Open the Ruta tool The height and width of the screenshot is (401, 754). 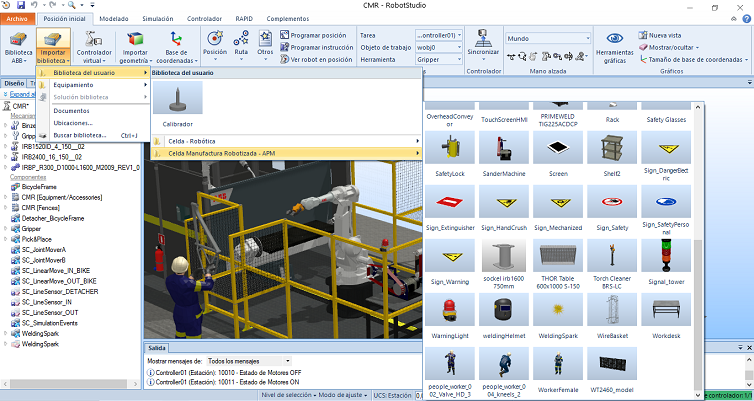[x=241, y=46]
